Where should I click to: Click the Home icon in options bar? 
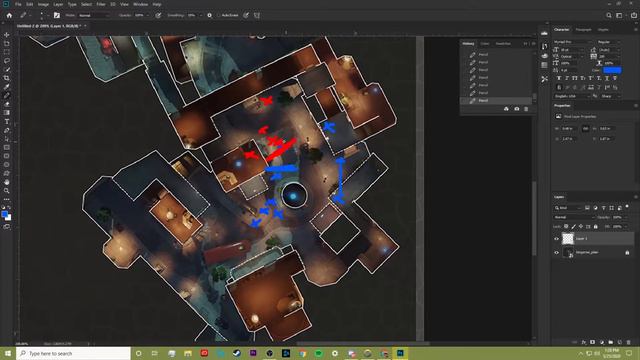click(x=9, y=15)
